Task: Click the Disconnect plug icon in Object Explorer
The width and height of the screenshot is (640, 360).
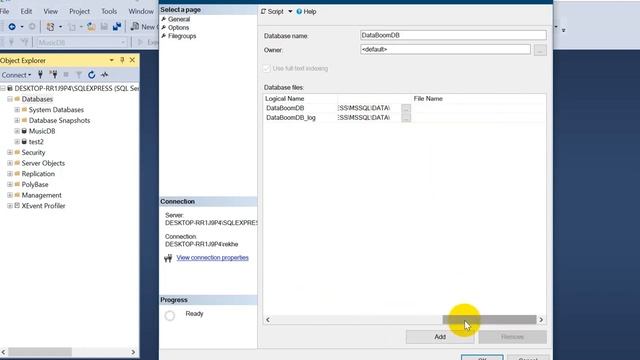Action: pyautogui.click(x=53, y=75)
